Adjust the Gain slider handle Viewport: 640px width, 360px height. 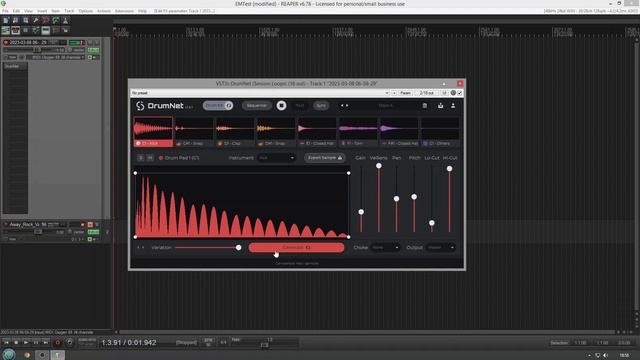361,212
